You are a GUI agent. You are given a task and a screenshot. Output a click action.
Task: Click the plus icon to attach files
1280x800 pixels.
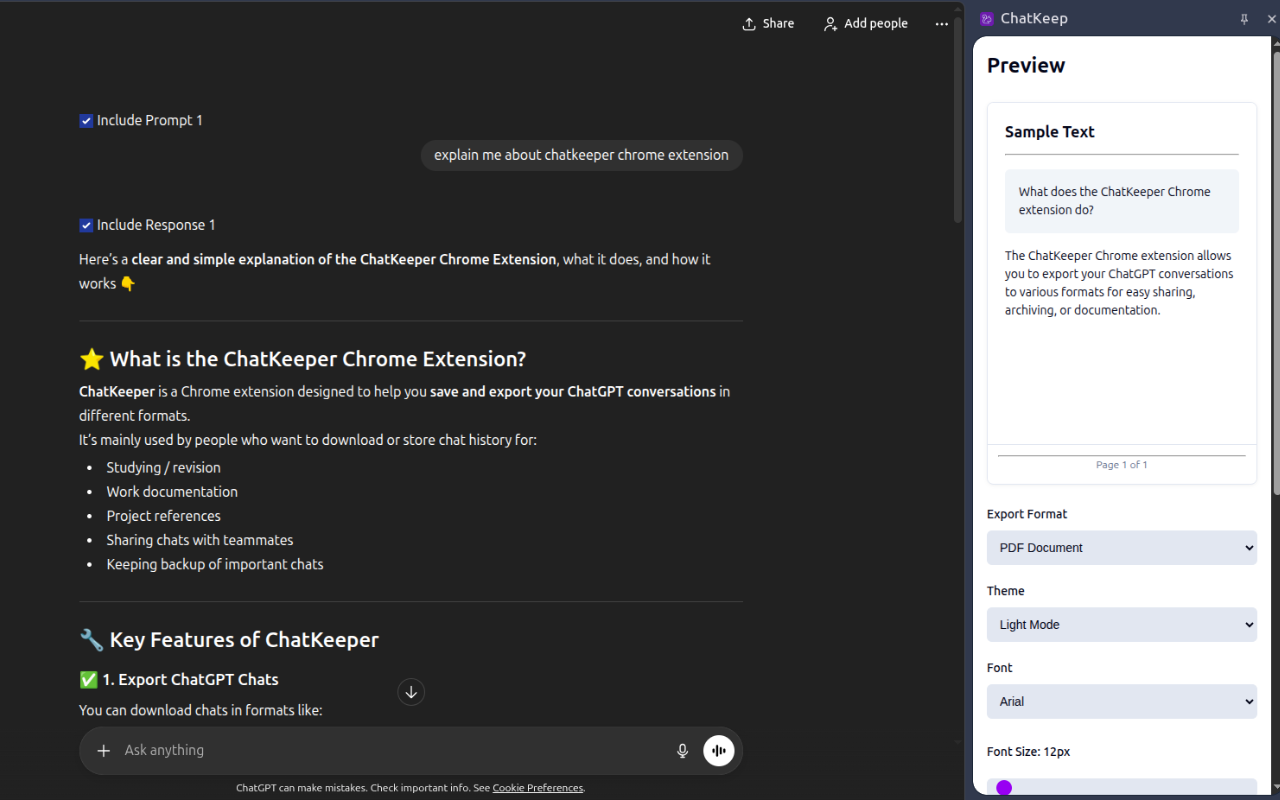[x=103, y=750]
